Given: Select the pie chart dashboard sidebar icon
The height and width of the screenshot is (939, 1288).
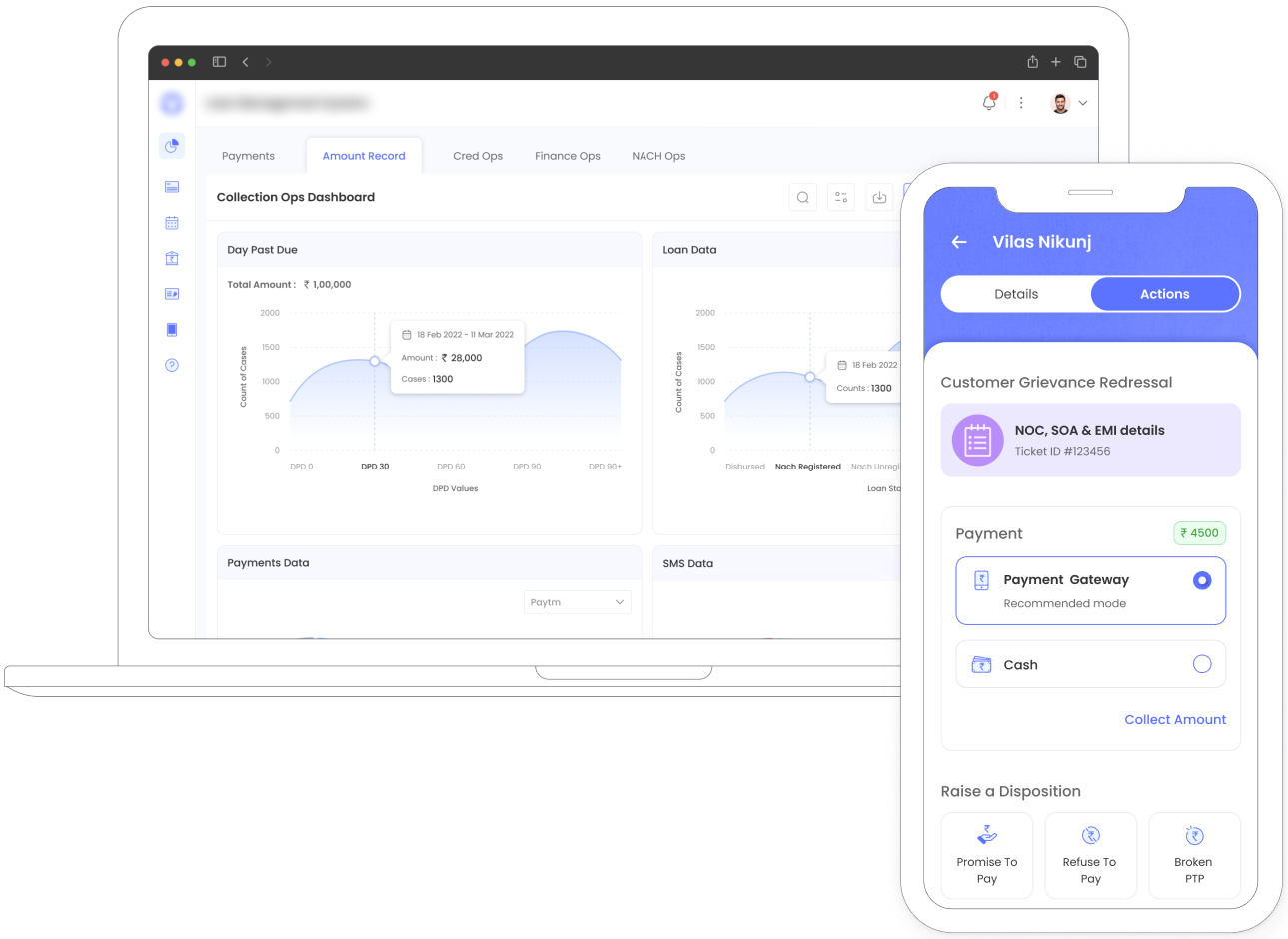Looking at the screenshot, I should 172,146.
